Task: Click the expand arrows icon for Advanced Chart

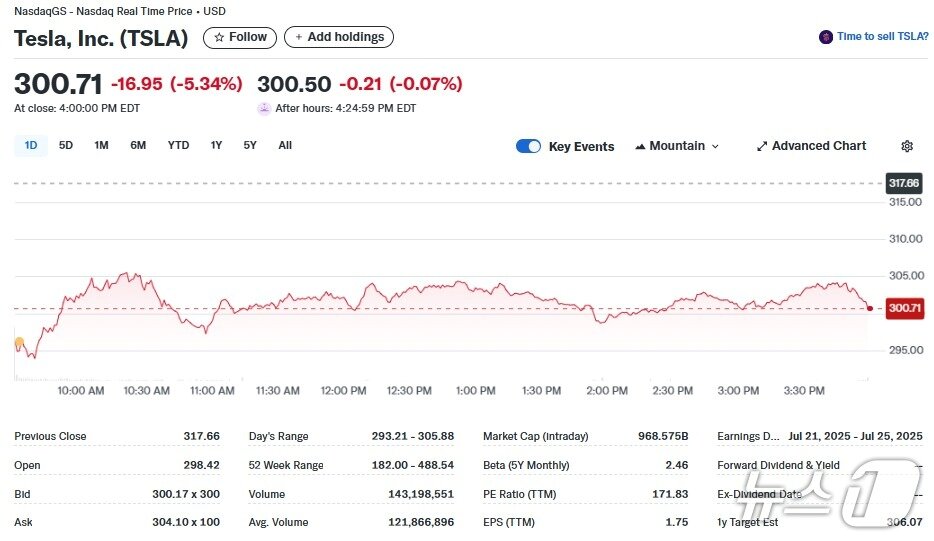Action: click(x=762, y=146)
